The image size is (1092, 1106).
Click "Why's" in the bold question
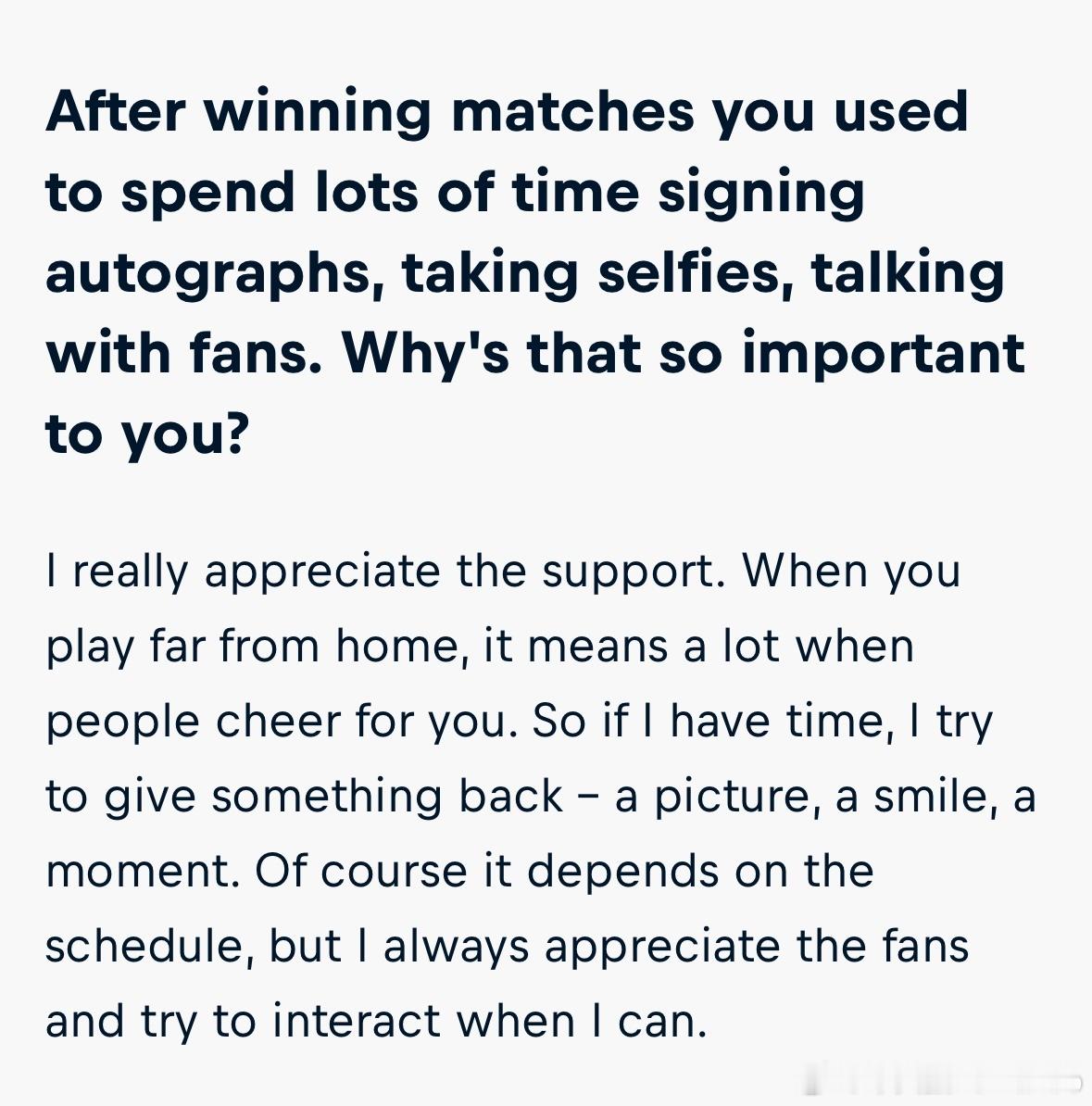[x=426, y=355]
